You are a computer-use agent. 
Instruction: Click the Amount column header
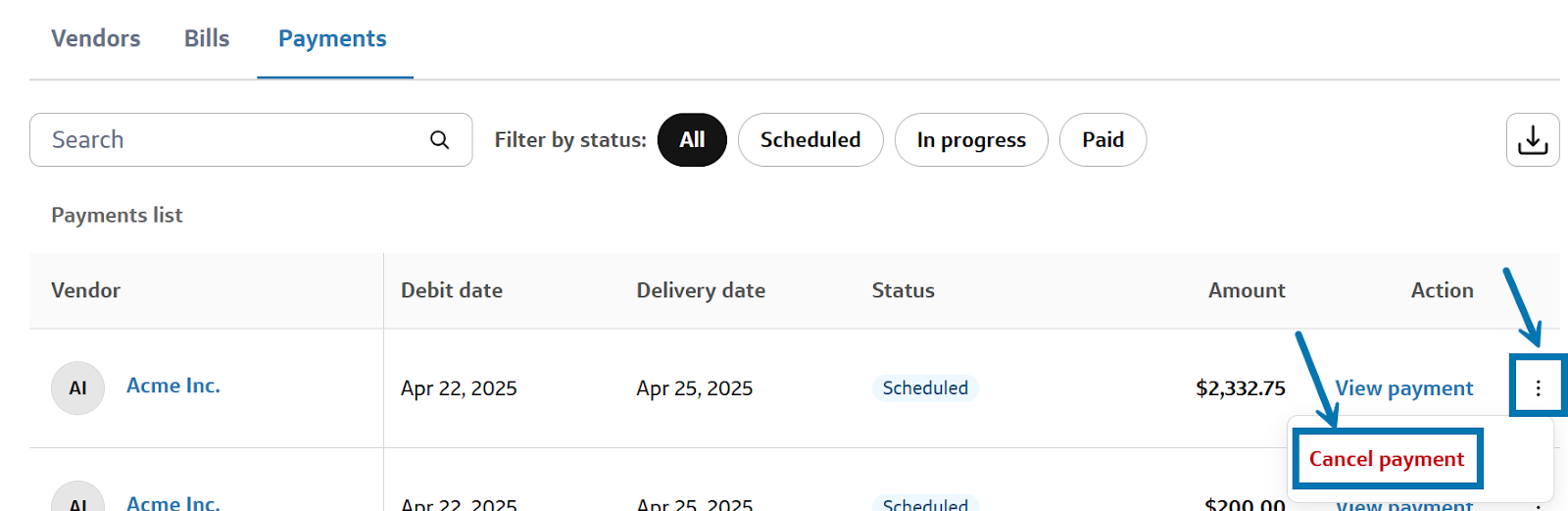tap(1246, 290)
